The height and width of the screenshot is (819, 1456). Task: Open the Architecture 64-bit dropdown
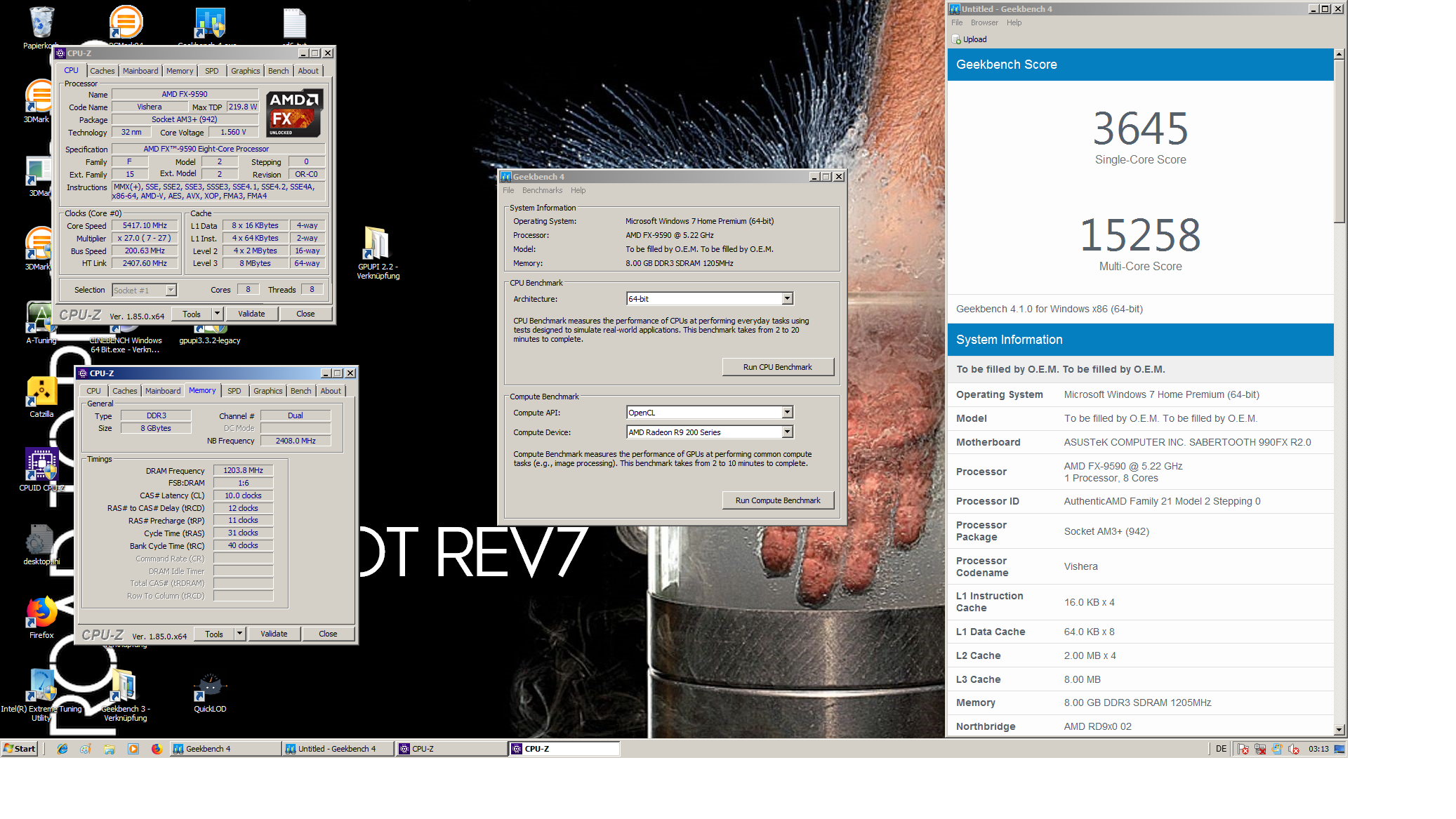(x=787, y=299)
